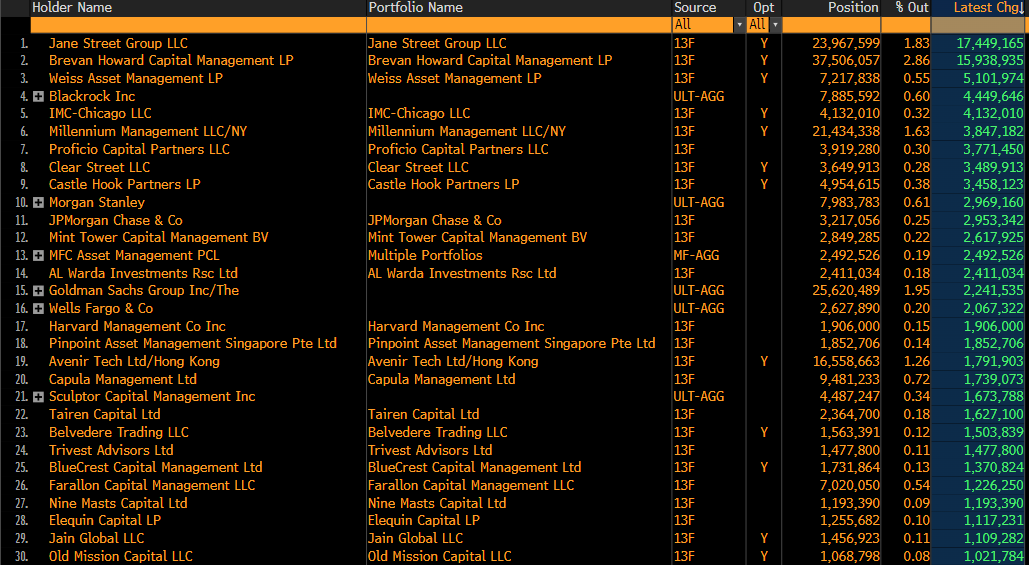
Task: Select Avenir Tech Ltd/Hong Kong holder
Action: point(135,362)
